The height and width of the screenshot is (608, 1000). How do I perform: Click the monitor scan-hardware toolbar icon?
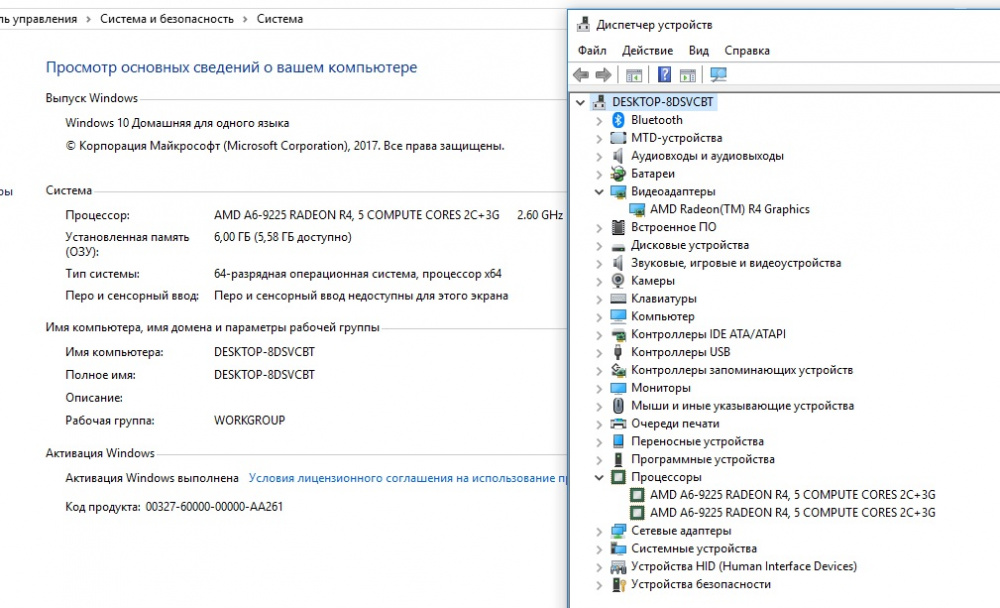pos(718,75)
